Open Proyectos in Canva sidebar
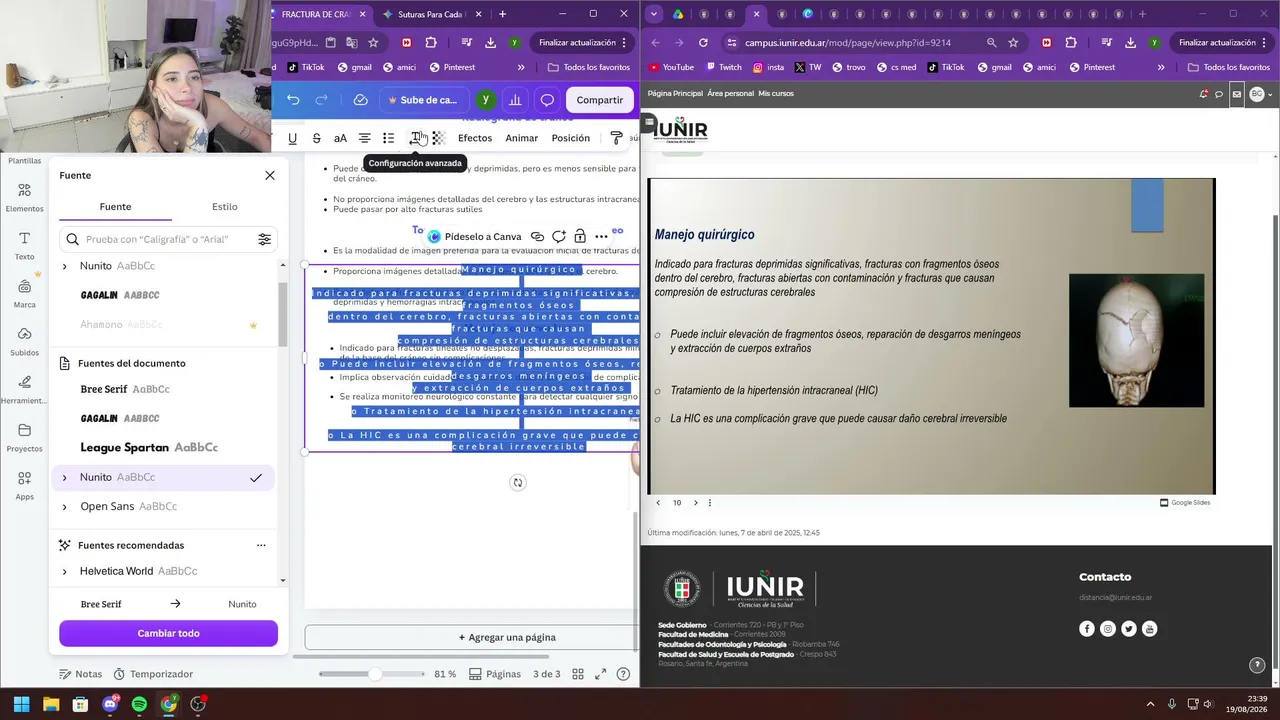 pos(24,437)
